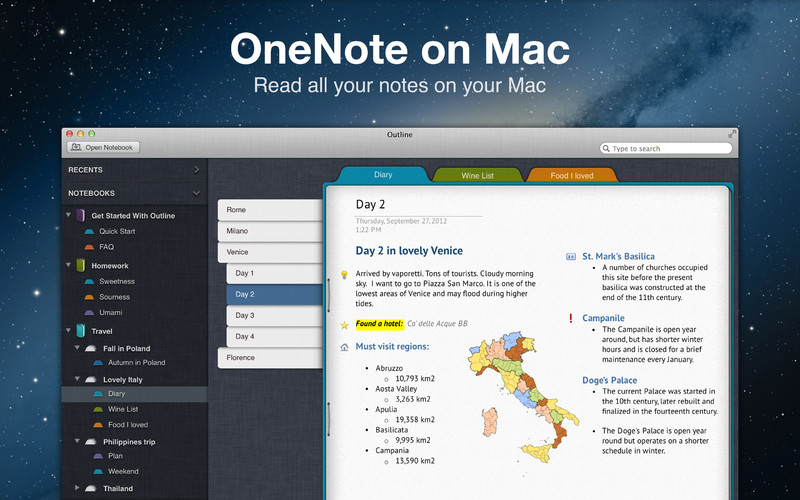Click the orange FAQ section icon
800x500 pixels.
89,247
